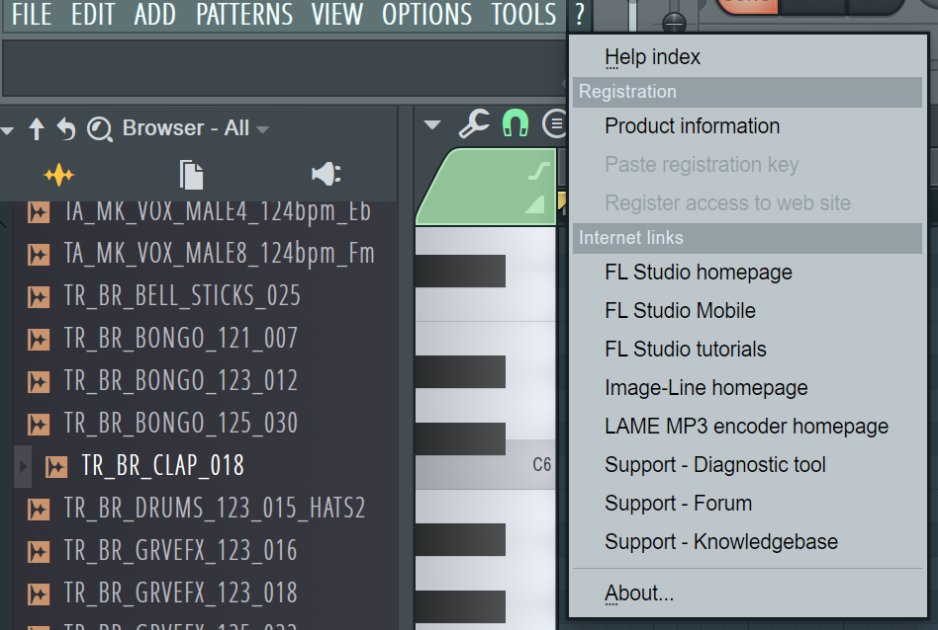Click the piano roll wrench tools icon
The height and width of the screenshot is (630, 938).
coord(474,124)
